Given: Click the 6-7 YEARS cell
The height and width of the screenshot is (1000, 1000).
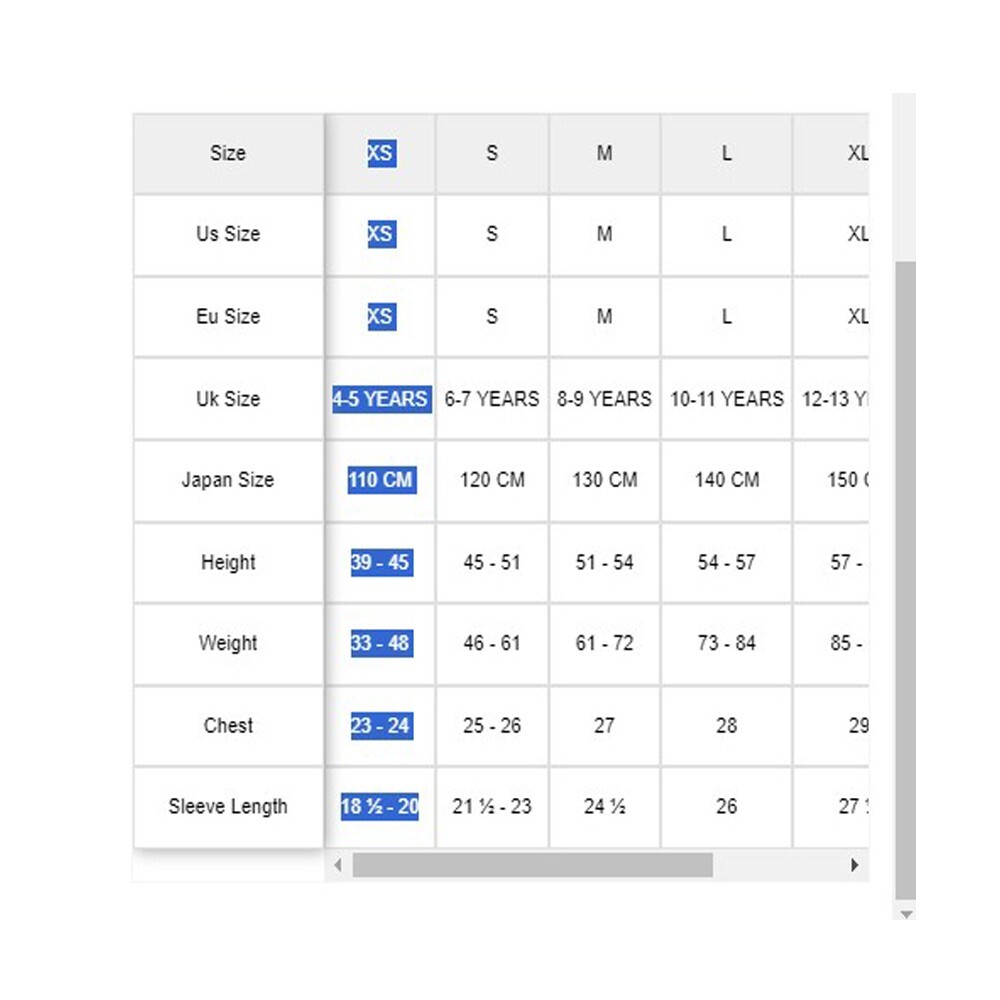Looking at the screenshot, I should (x=492, y=399).
